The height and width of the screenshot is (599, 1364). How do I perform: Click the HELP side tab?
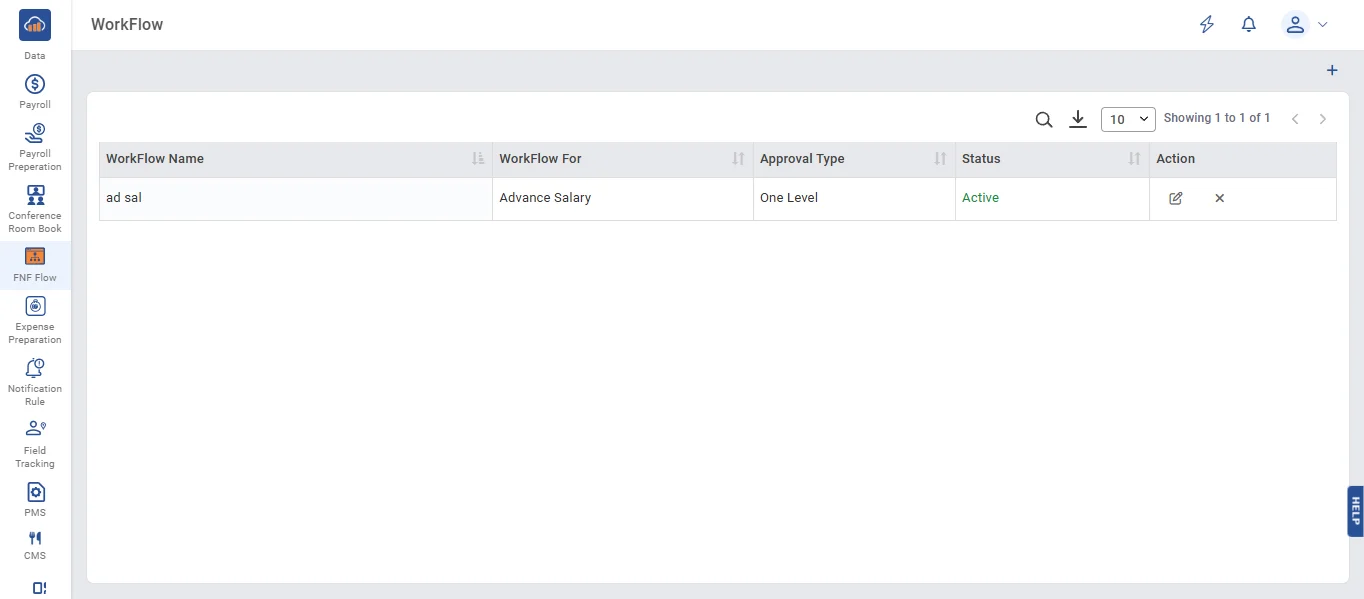coord(1355,511)
